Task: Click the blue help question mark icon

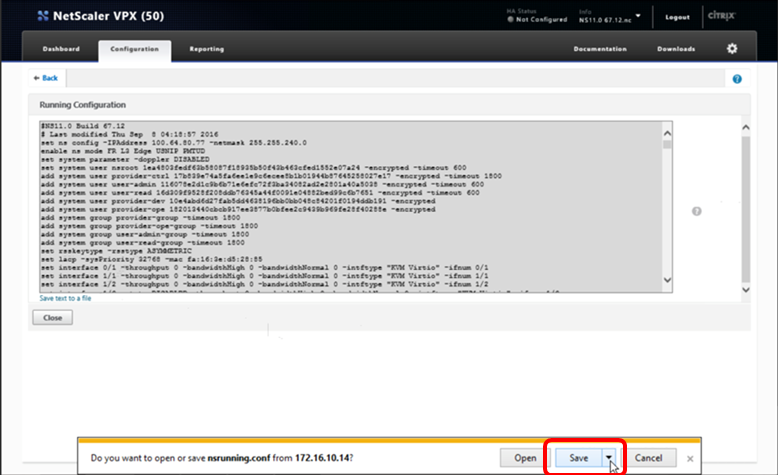Action: (737, 79)
